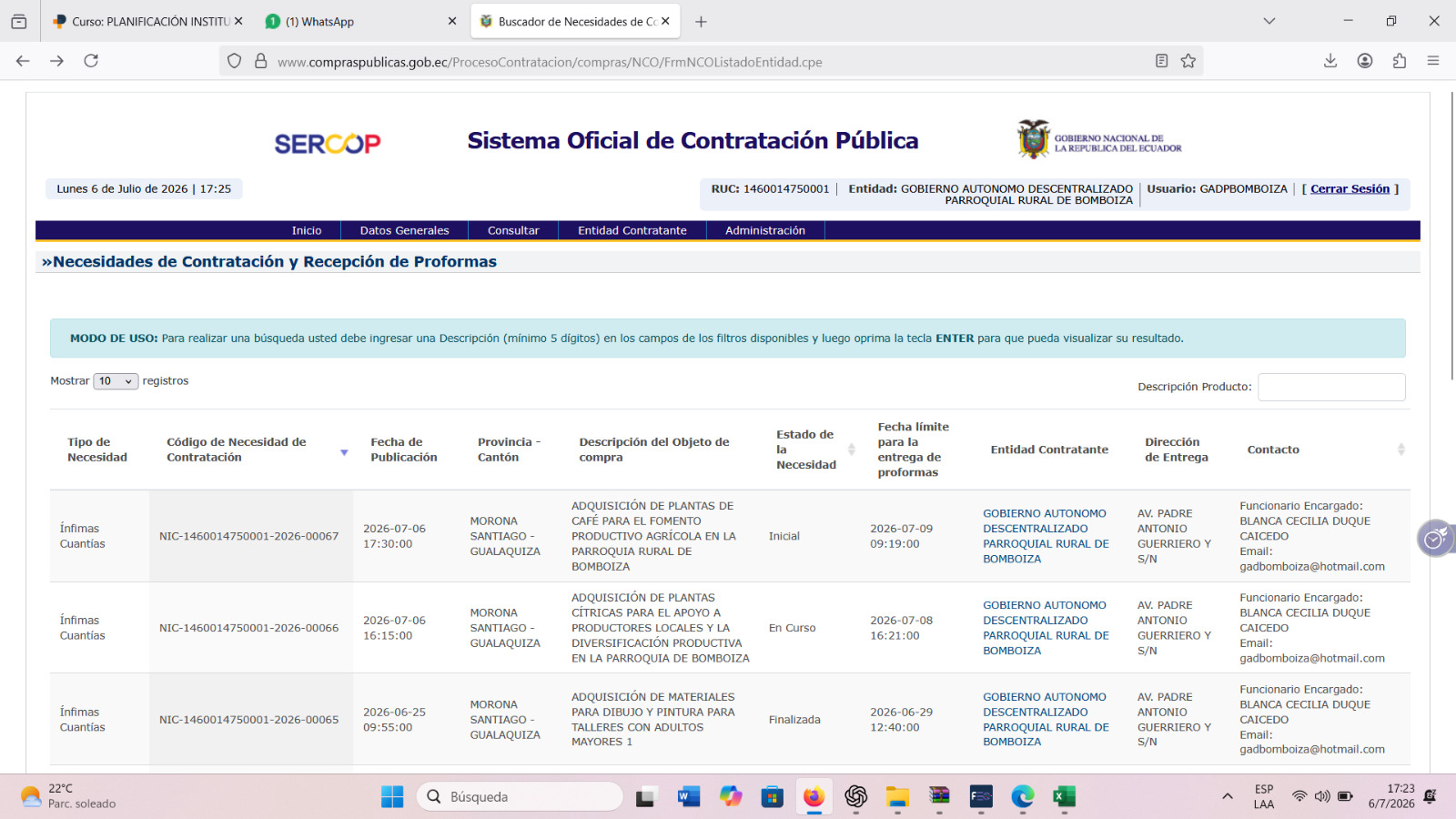Click Tipo de Necesidad column header
The height and width of the screenshot is (819, 1456).
coord(97,450)
